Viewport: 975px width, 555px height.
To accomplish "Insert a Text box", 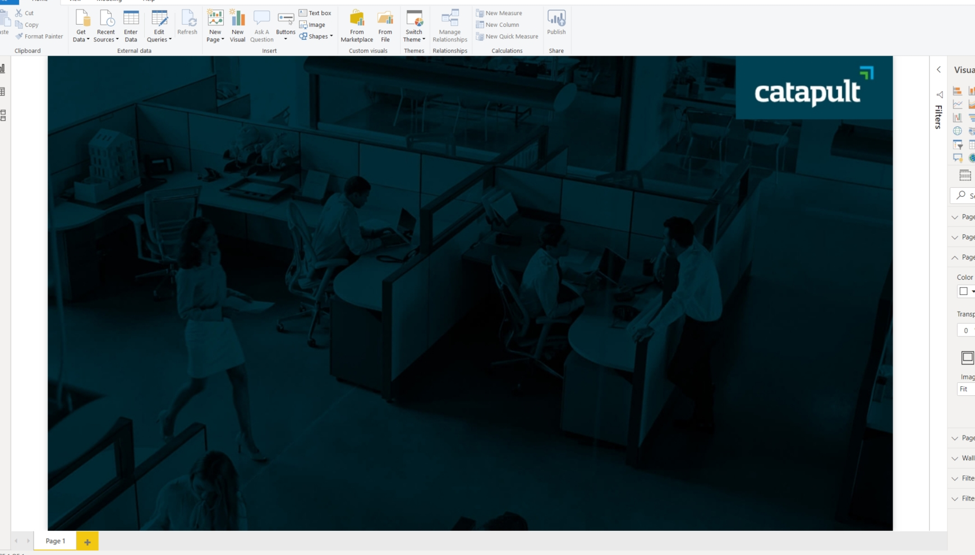I will click(x=315, y=12).
